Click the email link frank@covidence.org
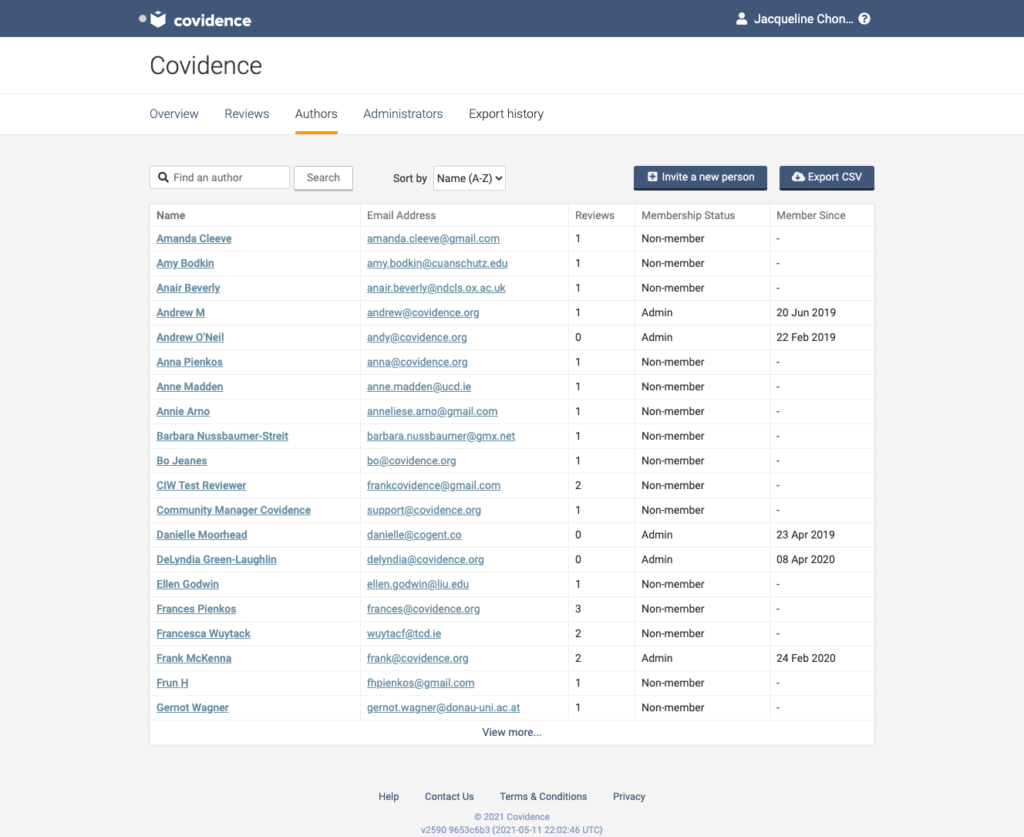The width and height of the screenshot is (1024, 837). point(417,659)
